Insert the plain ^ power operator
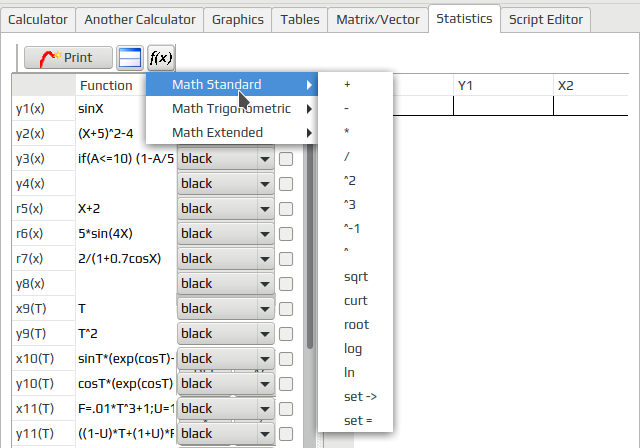This screenshot has height=448, width=640. pyautogui.click(x=355, y=252)
